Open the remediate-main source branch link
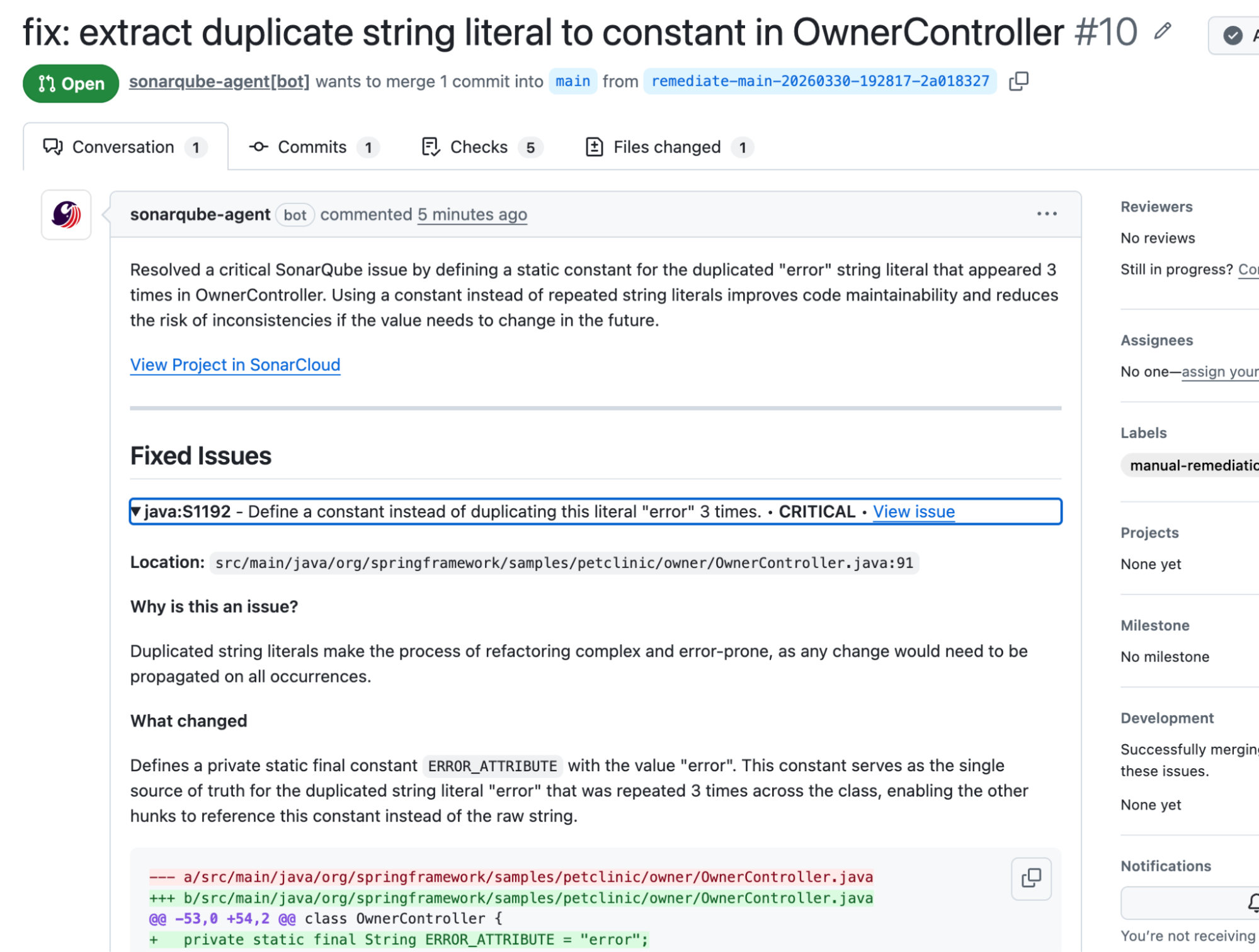This screenshot has width=1259, height=952. tap(819, 81)
